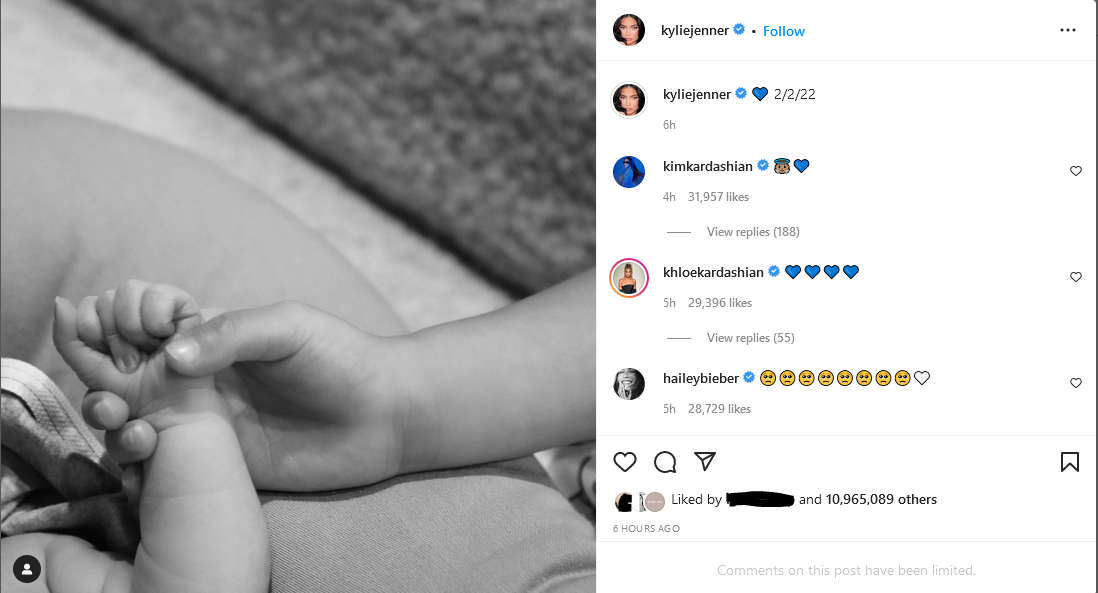Screen dimensions: 1098x593
Task: Open the three-dot more options menu
Action: (1067, 30)
